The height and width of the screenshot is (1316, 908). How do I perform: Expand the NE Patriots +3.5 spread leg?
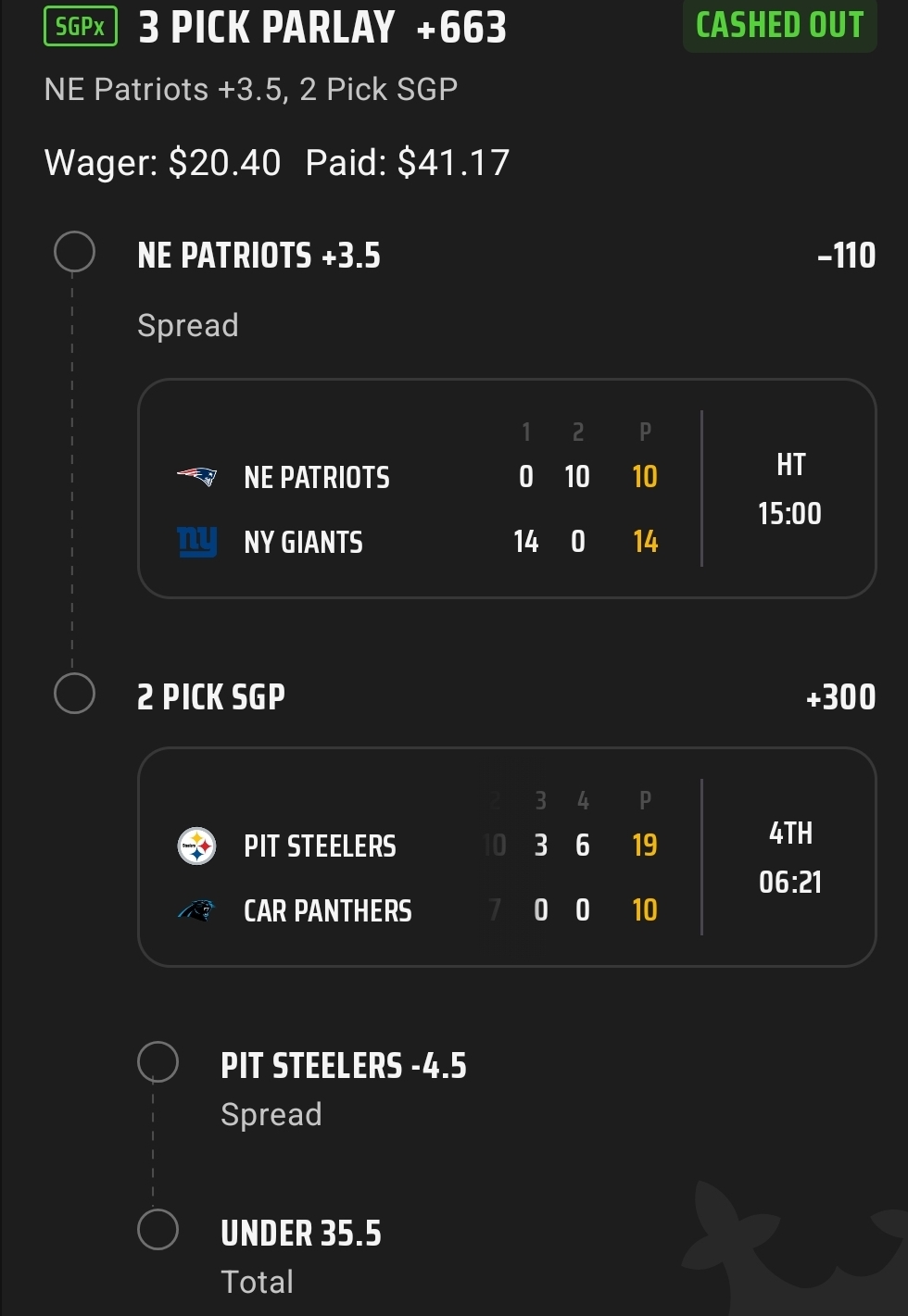[x=259, y=257]
